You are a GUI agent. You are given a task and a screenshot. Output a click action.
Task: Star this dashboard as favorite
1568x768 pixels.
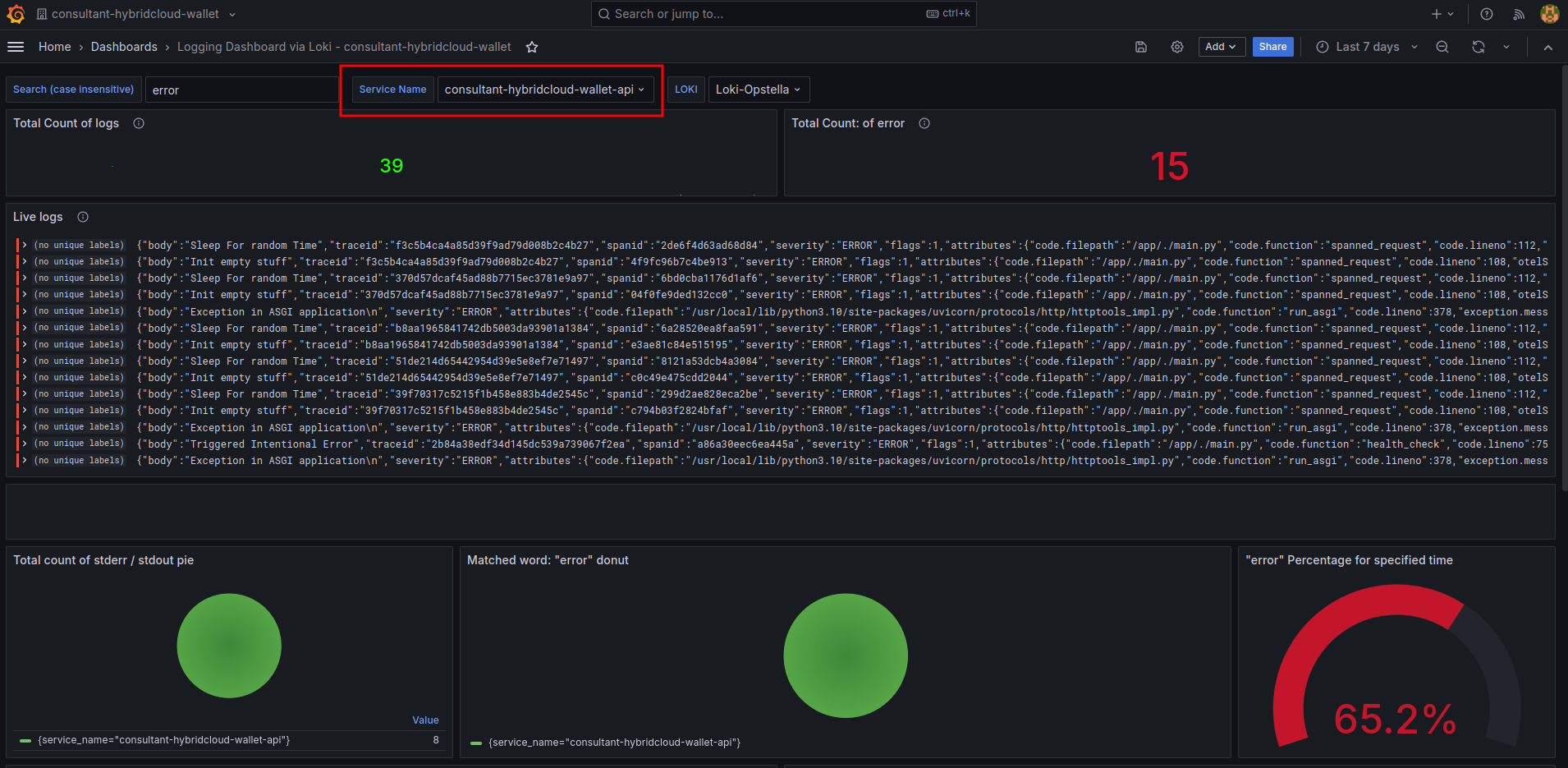click(x=532, y=47)
